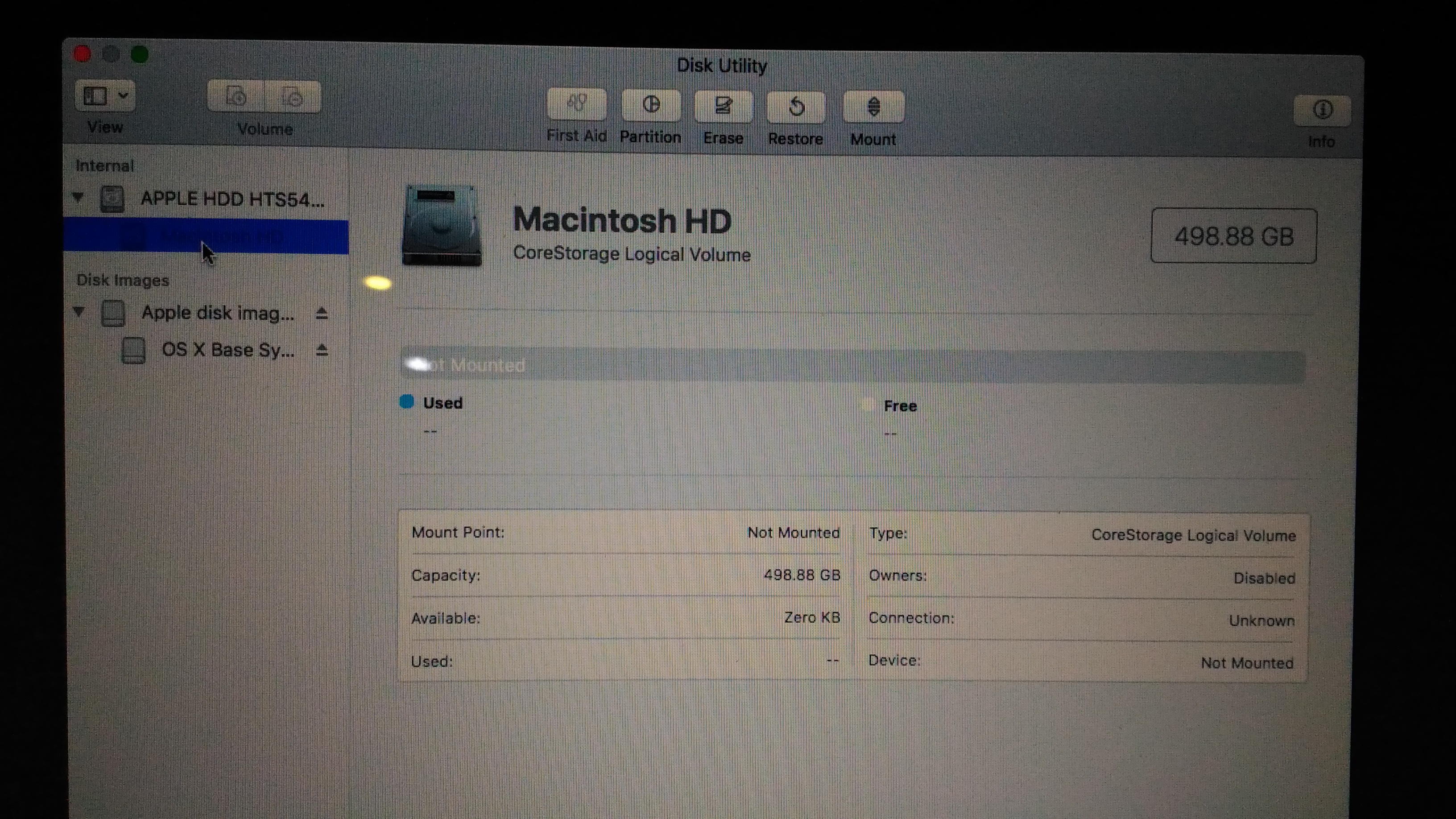The image size is (1456, 819).
Task: Click the Capacity value 498.88 GB
Action: point(802,575)
